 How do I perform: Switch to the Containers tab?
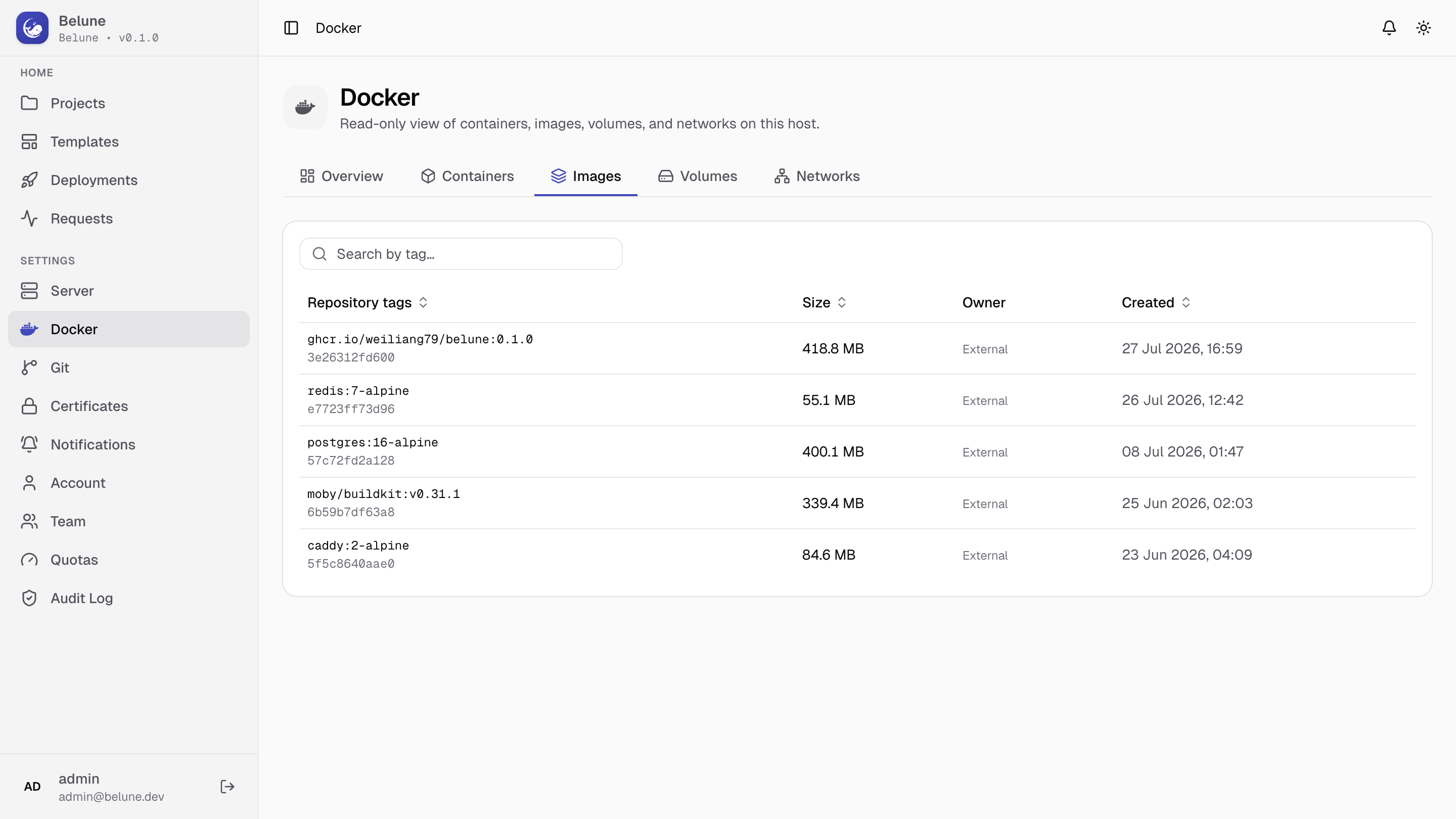tap(467, 176)
